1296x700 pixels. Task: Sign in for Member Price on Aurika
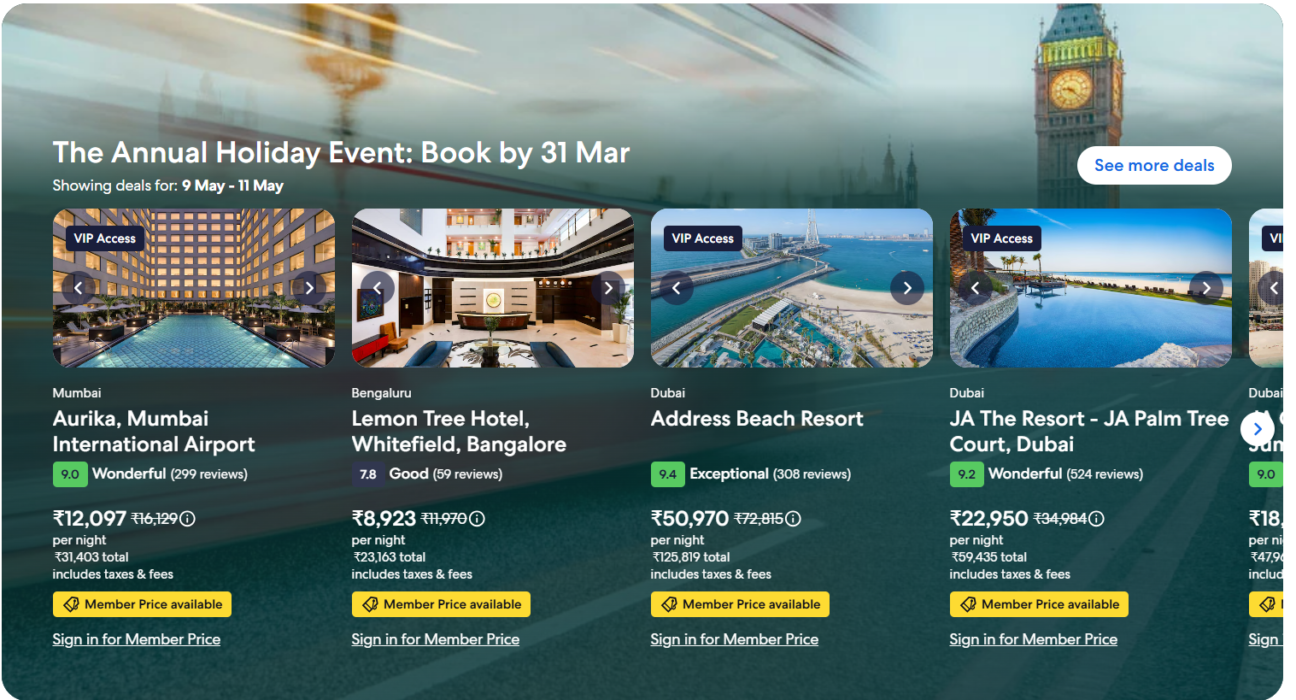pos(136,639)
